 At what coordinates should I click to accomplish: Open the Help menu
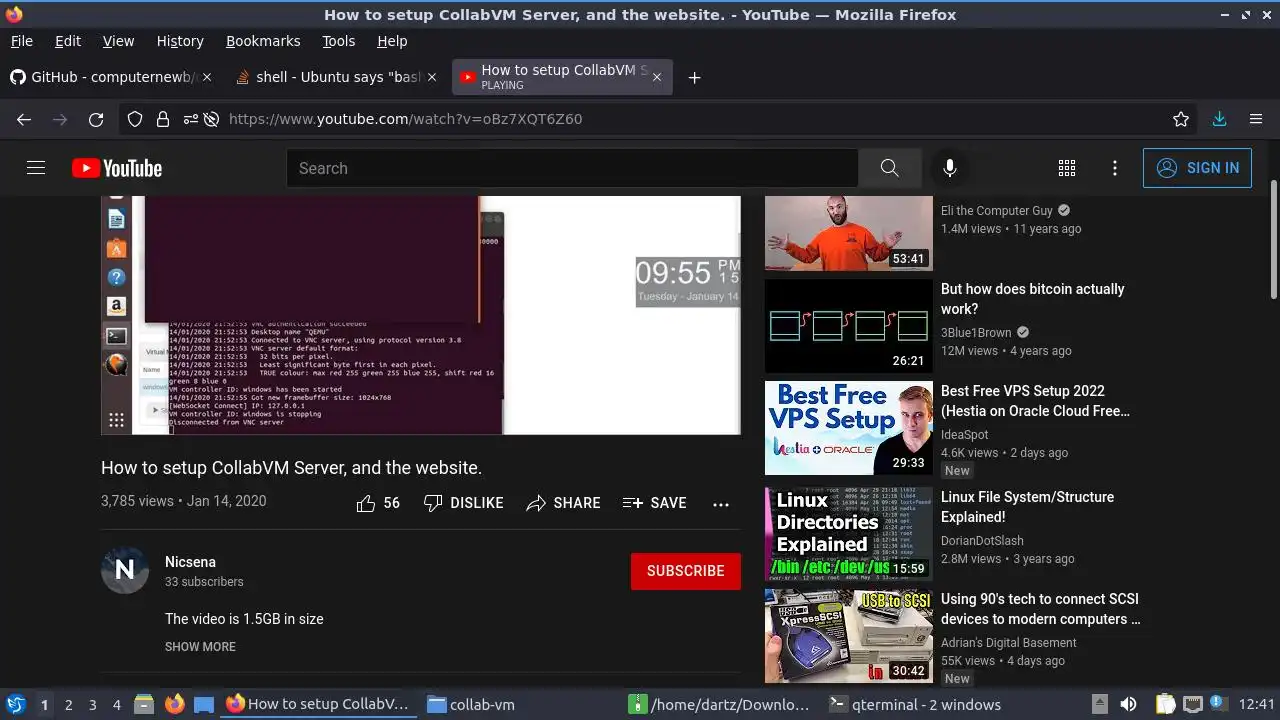(392, 41)
